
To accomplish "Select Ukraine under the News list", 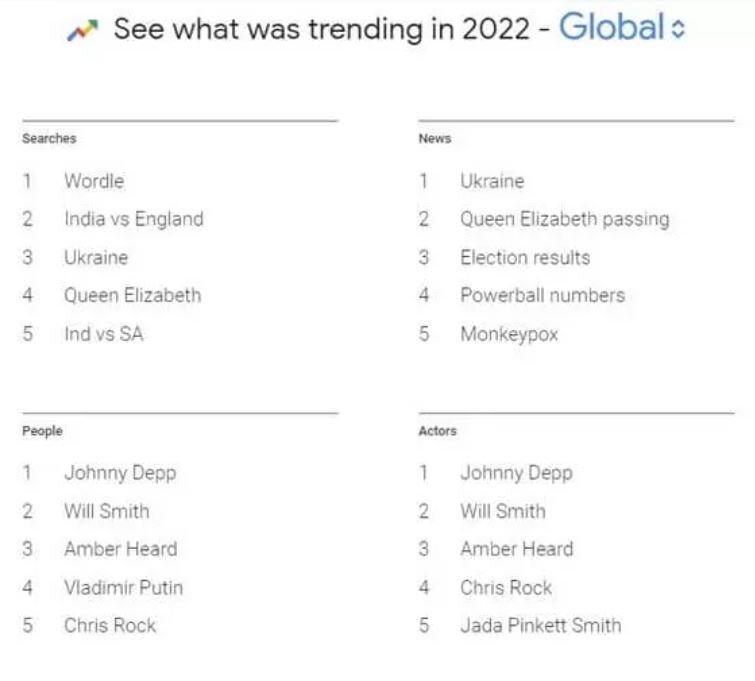I will coord(492,181).
